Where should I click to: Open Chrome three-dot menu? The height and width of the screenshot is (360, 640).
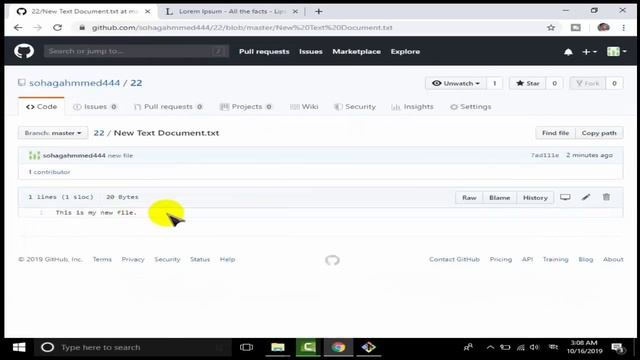point(623,28)
